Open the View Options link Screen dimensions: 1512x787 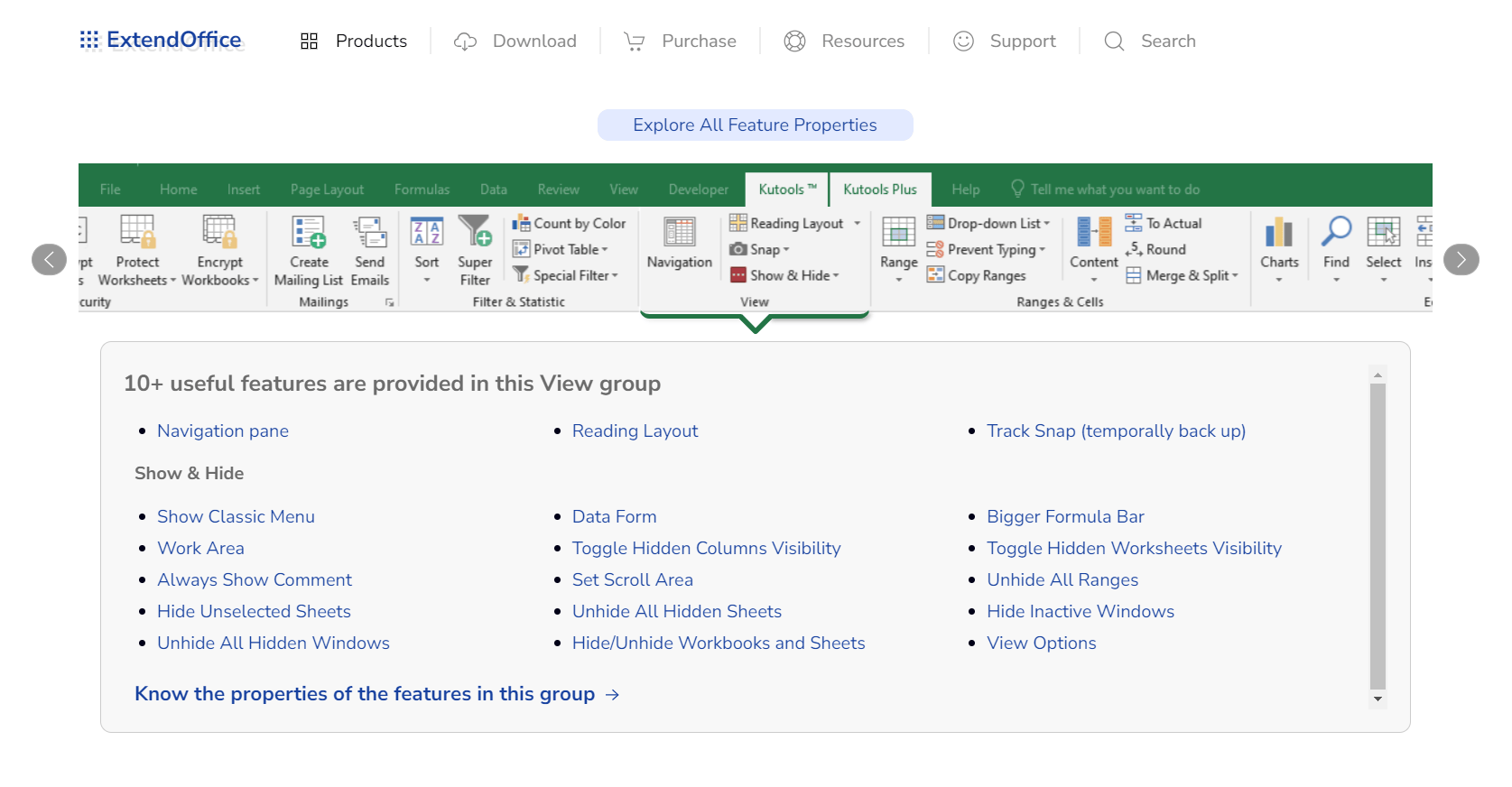coord(1041,643)
